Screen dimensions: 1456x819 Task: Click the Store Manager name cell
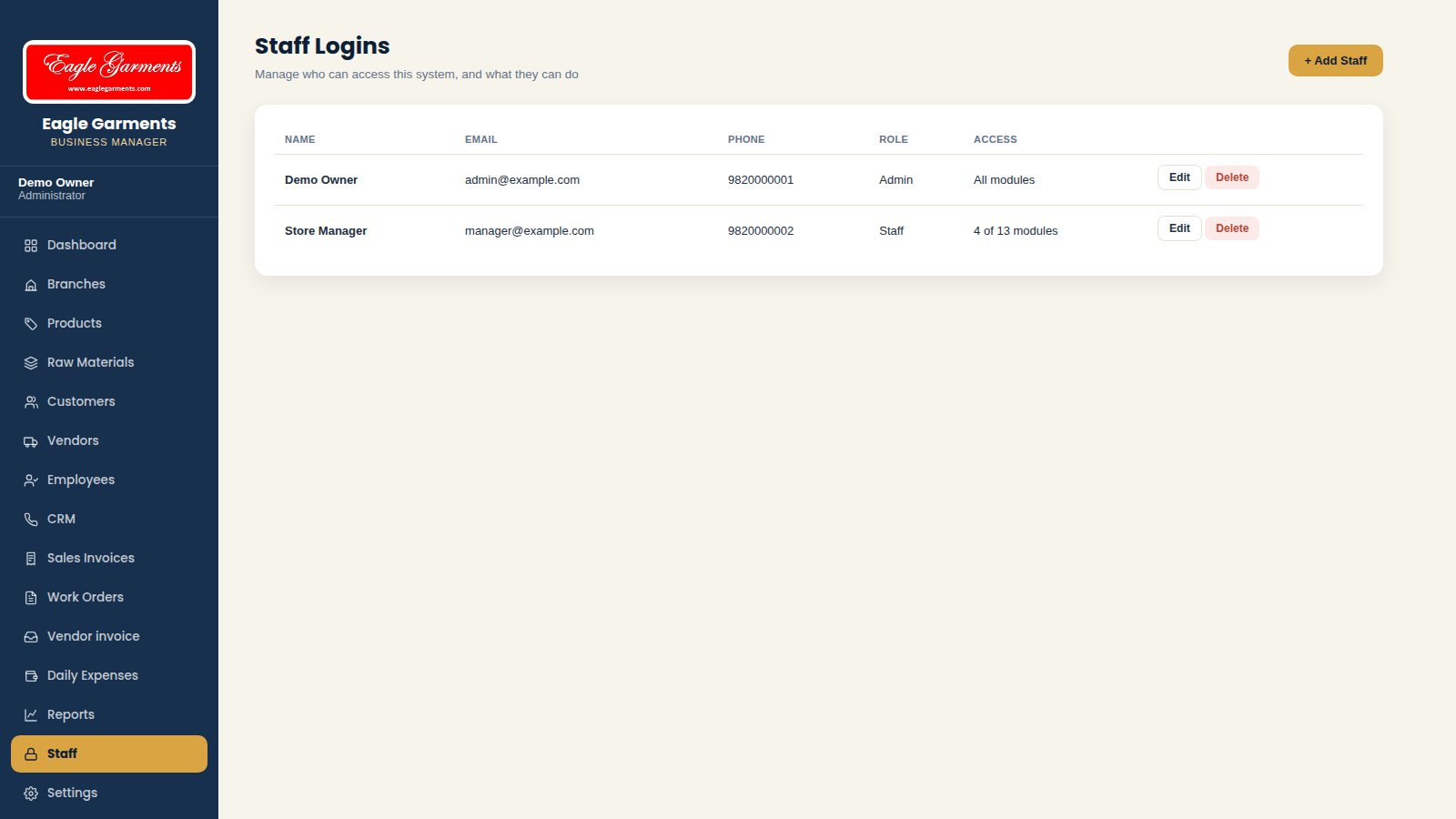[326, 231]
